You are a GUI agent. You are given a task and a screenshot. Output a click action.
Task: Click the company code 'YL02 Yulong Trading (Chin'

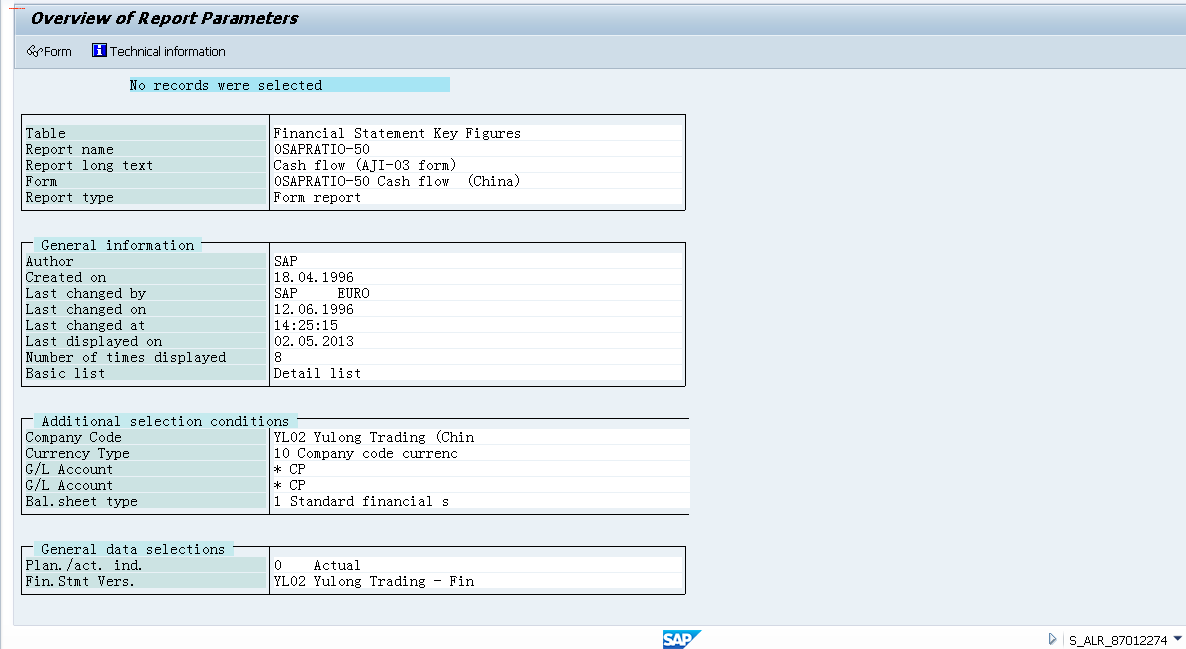click(374, 437)
